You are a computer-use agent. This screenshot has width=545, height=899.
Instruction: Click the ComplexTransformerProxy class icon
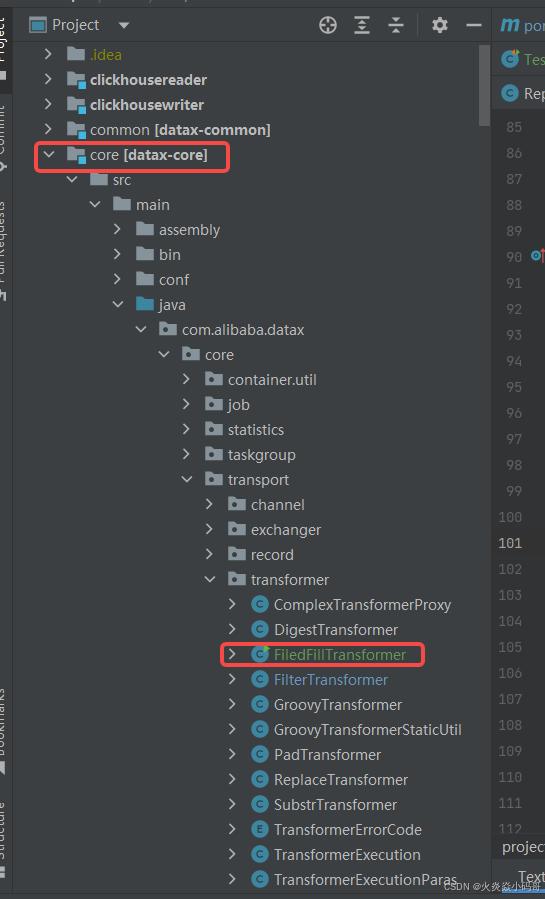point(260,605)
